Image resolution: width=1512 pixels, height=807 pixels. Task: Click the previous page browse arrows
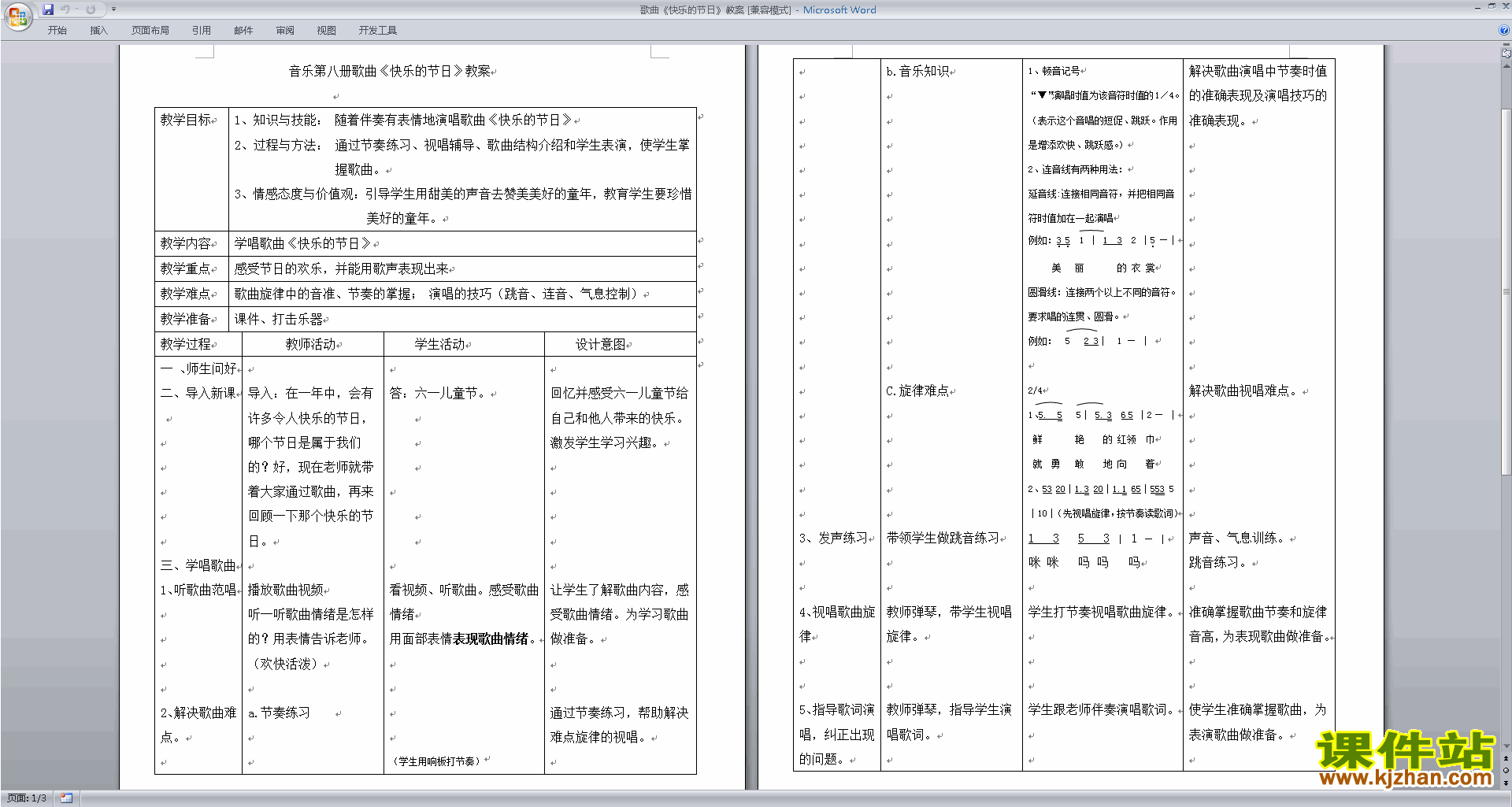(1506, 758)
